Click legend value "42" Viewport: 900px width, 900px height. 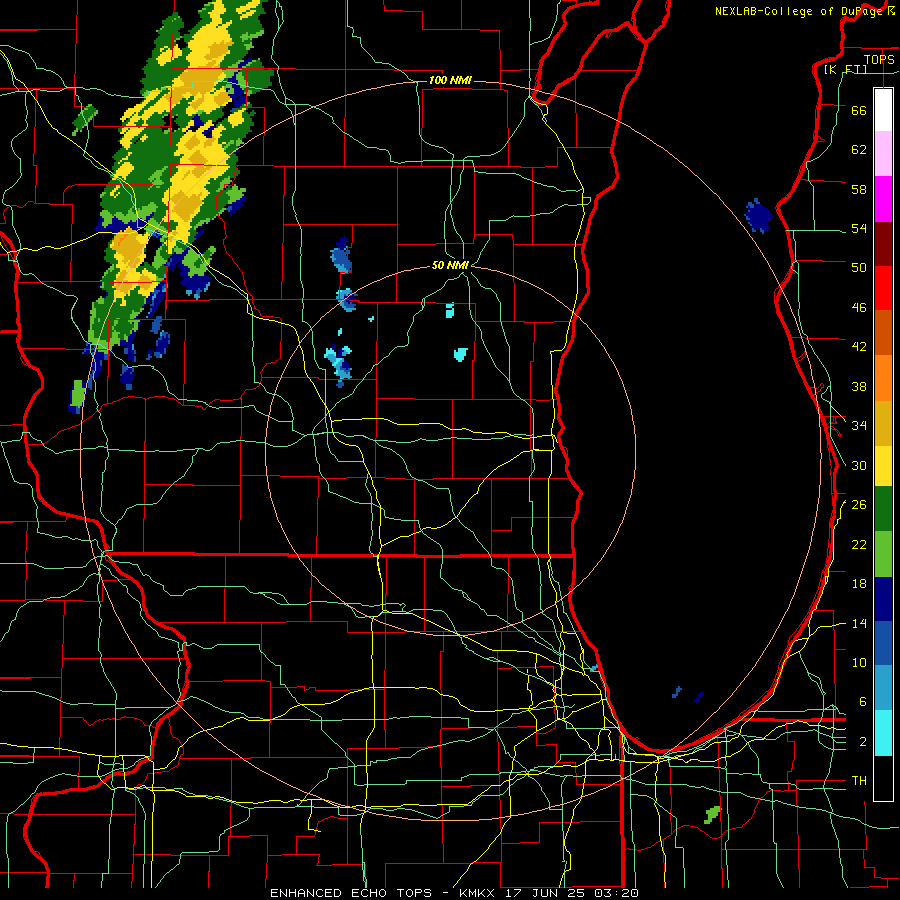pyautogui.click(x=859, y=347)
